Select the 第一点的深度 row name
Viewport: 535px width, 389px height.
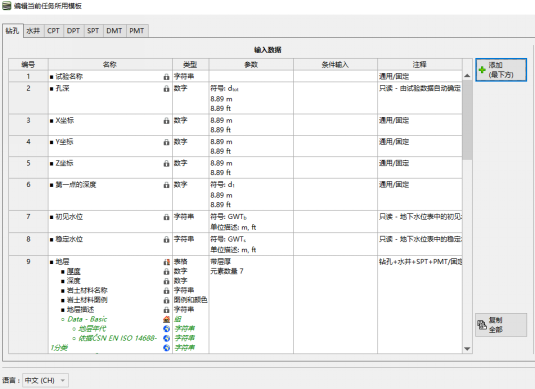tap(76, 185)
